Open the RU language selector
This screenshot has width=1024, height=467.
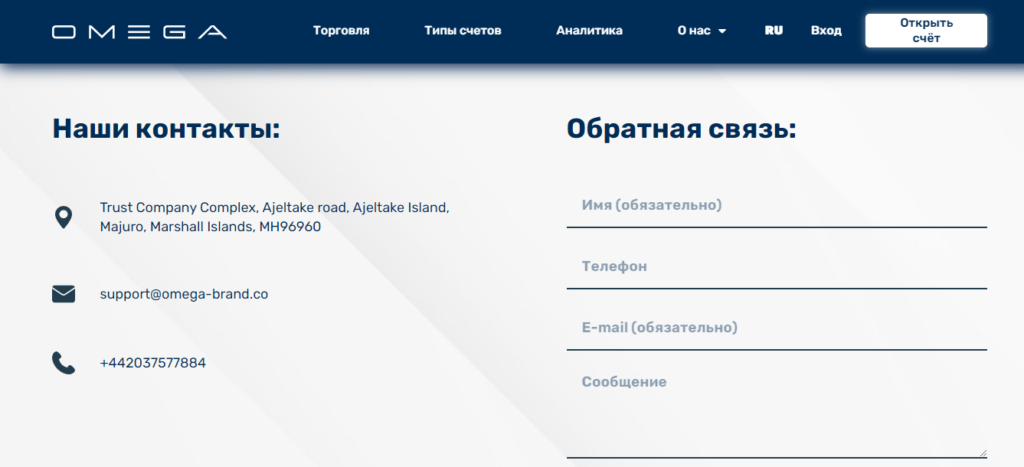tap(774, 31)
